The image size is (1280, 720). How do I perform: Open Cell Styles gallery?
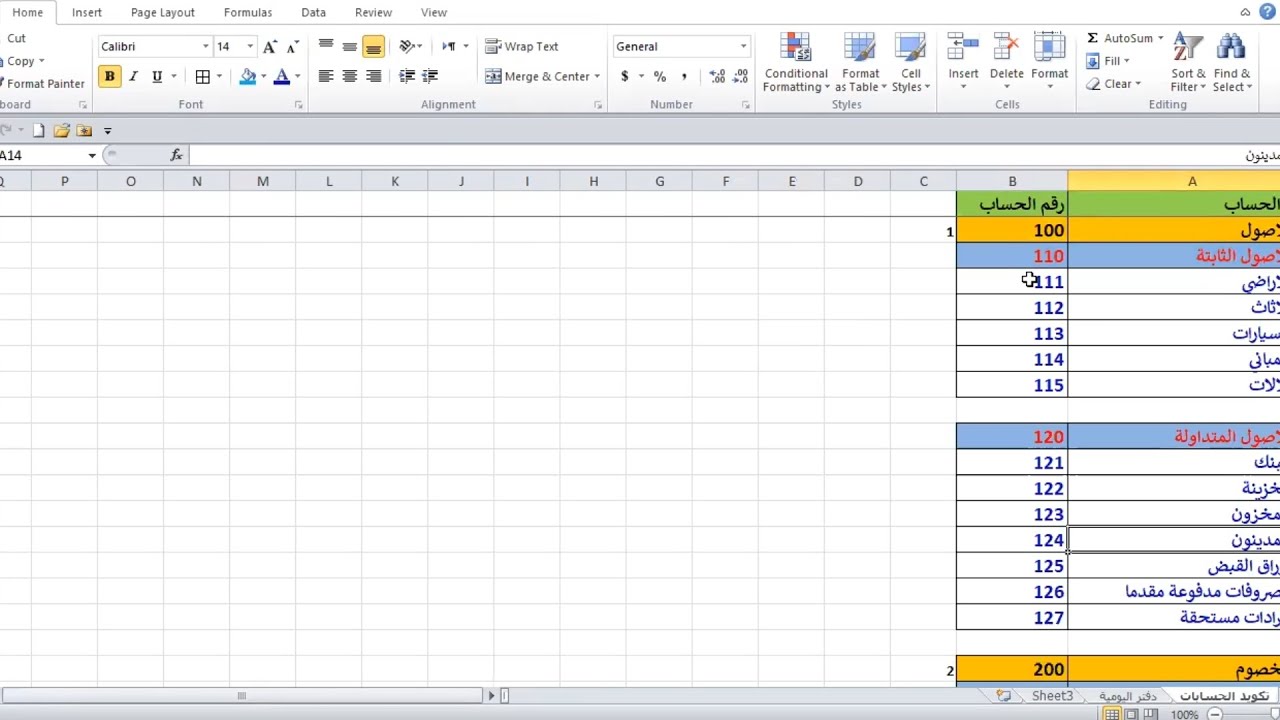click(x=911, y=63)
